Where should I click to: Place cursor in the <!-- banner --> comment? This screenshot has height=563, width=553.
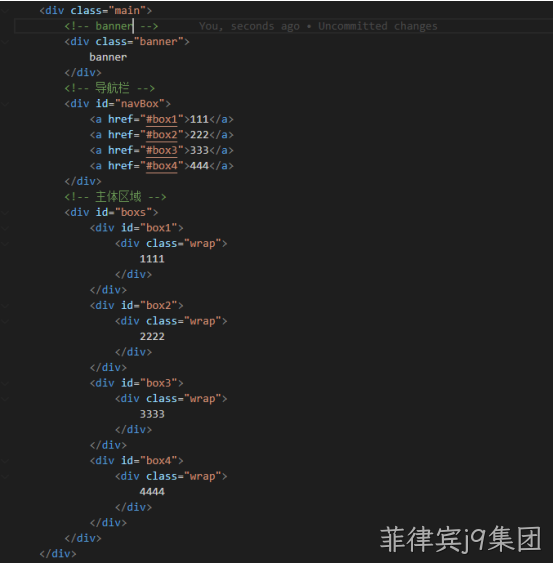[111, 26]
